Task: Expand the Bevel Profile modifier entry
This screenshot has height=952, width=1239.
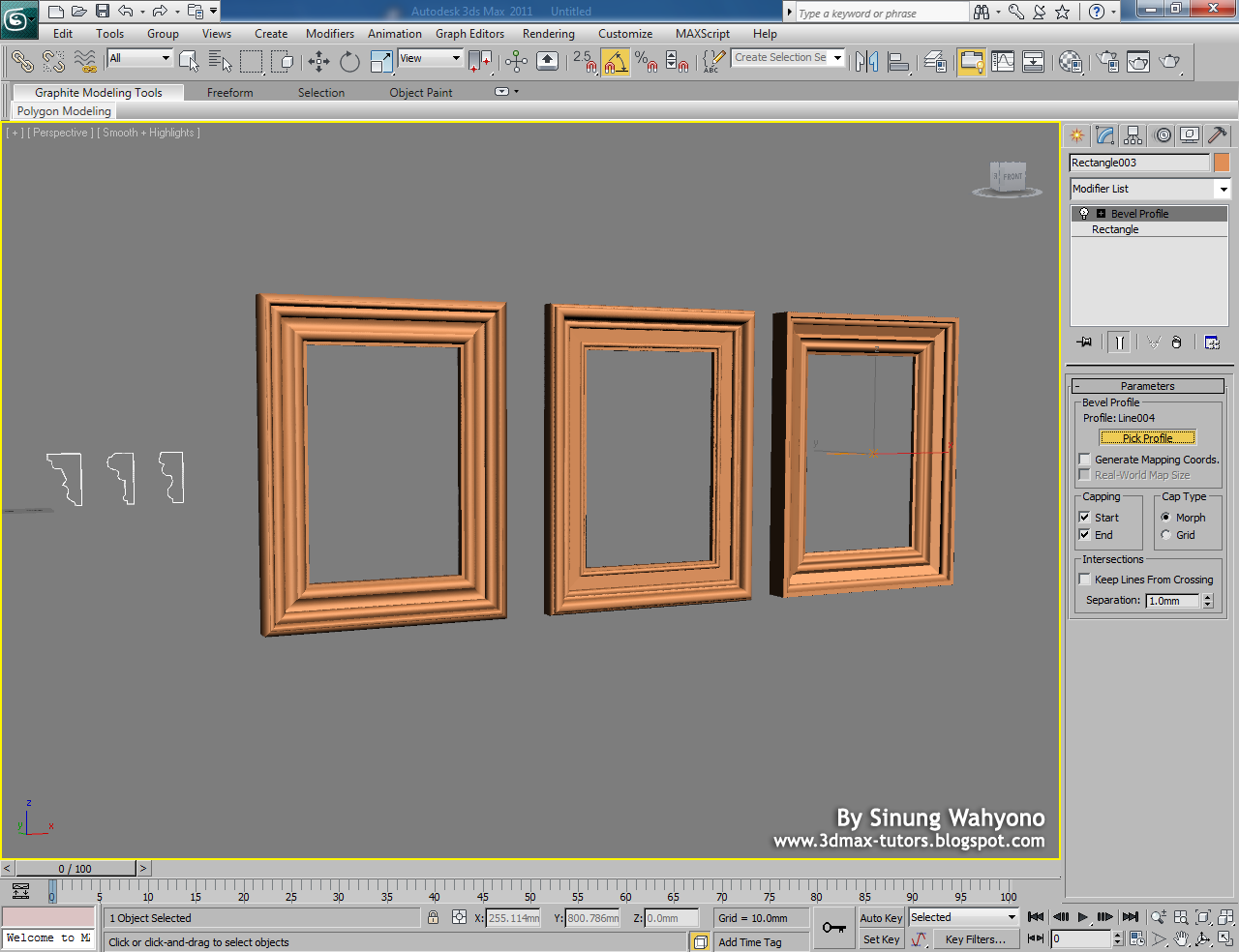Action: click(1101, 214)
